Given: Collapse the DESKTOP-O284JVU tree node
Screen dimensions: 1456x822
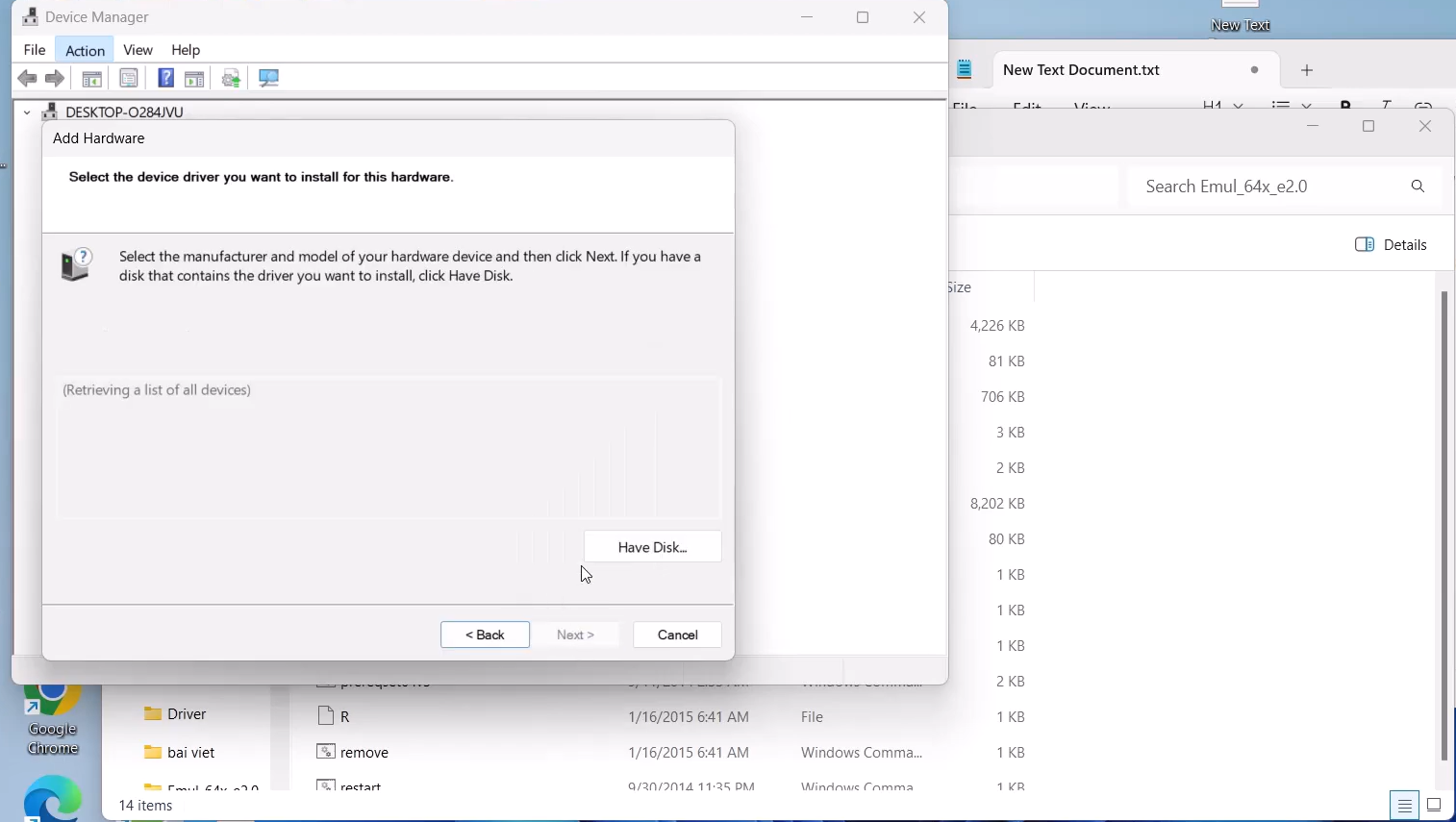Looking at the screenshot, I should tap(27, 112).
